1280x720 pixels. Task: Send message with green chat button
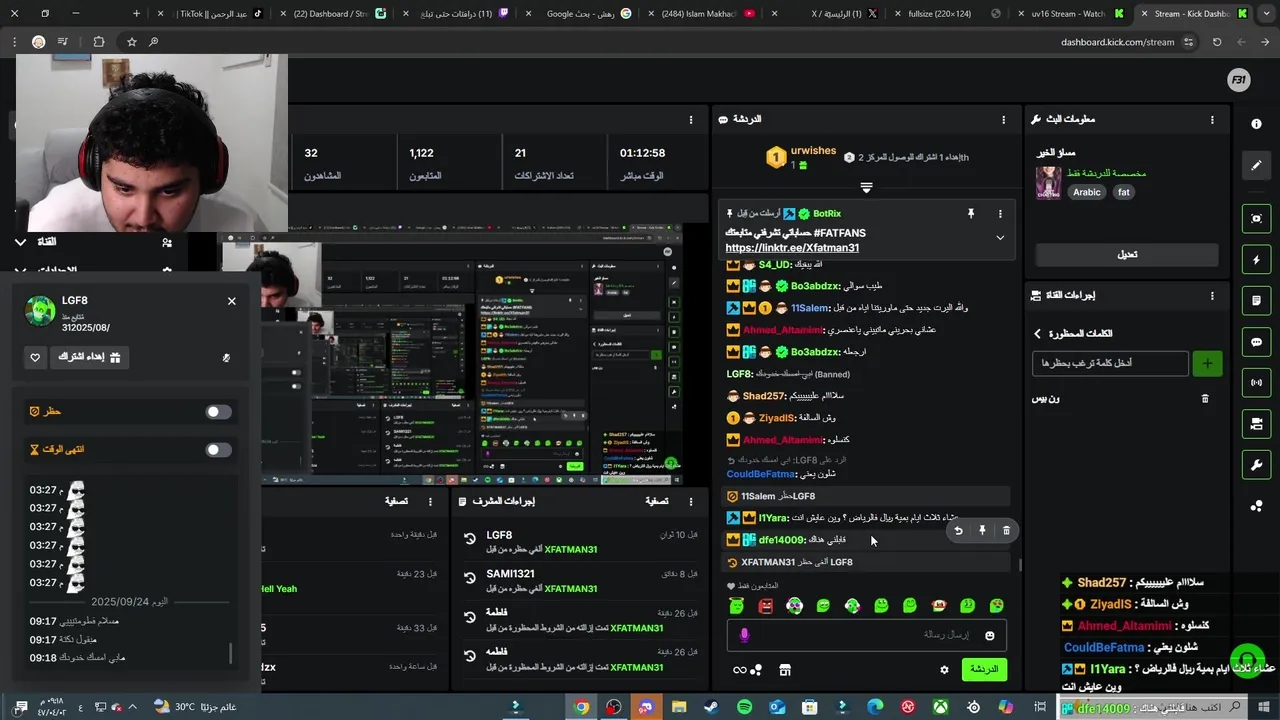[984, 670]
